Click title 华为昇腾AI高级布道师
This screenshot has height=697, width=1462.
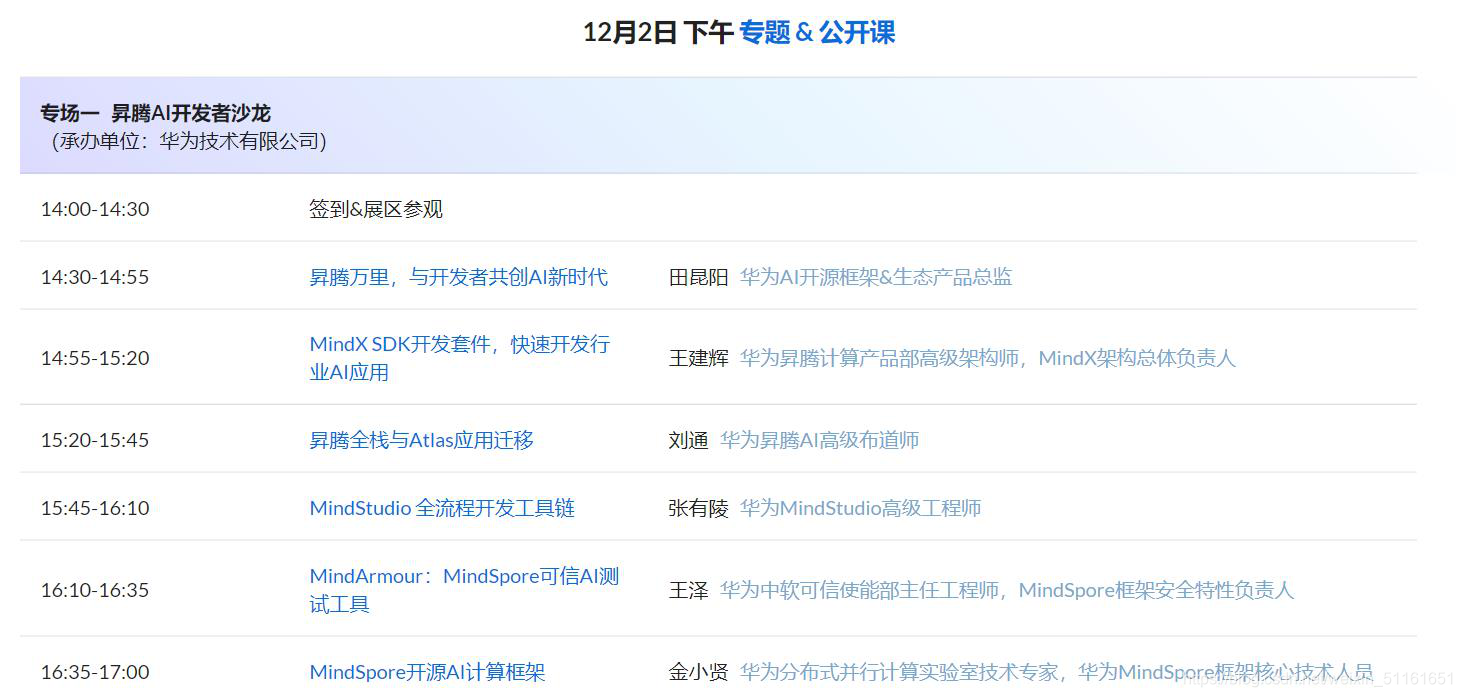pyautogui.click(x=820, y=440)
